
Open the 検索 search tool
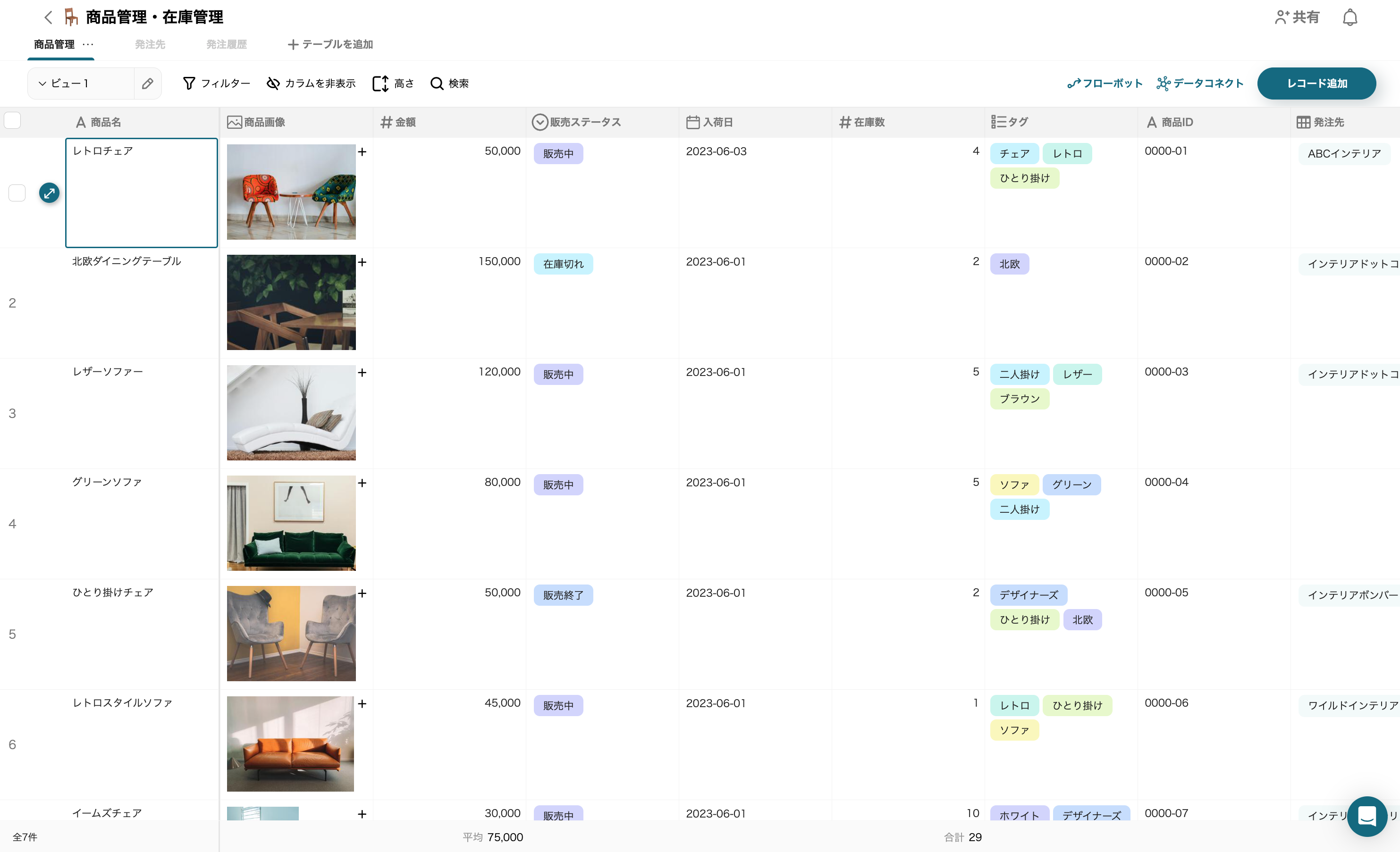click(449, 84)
